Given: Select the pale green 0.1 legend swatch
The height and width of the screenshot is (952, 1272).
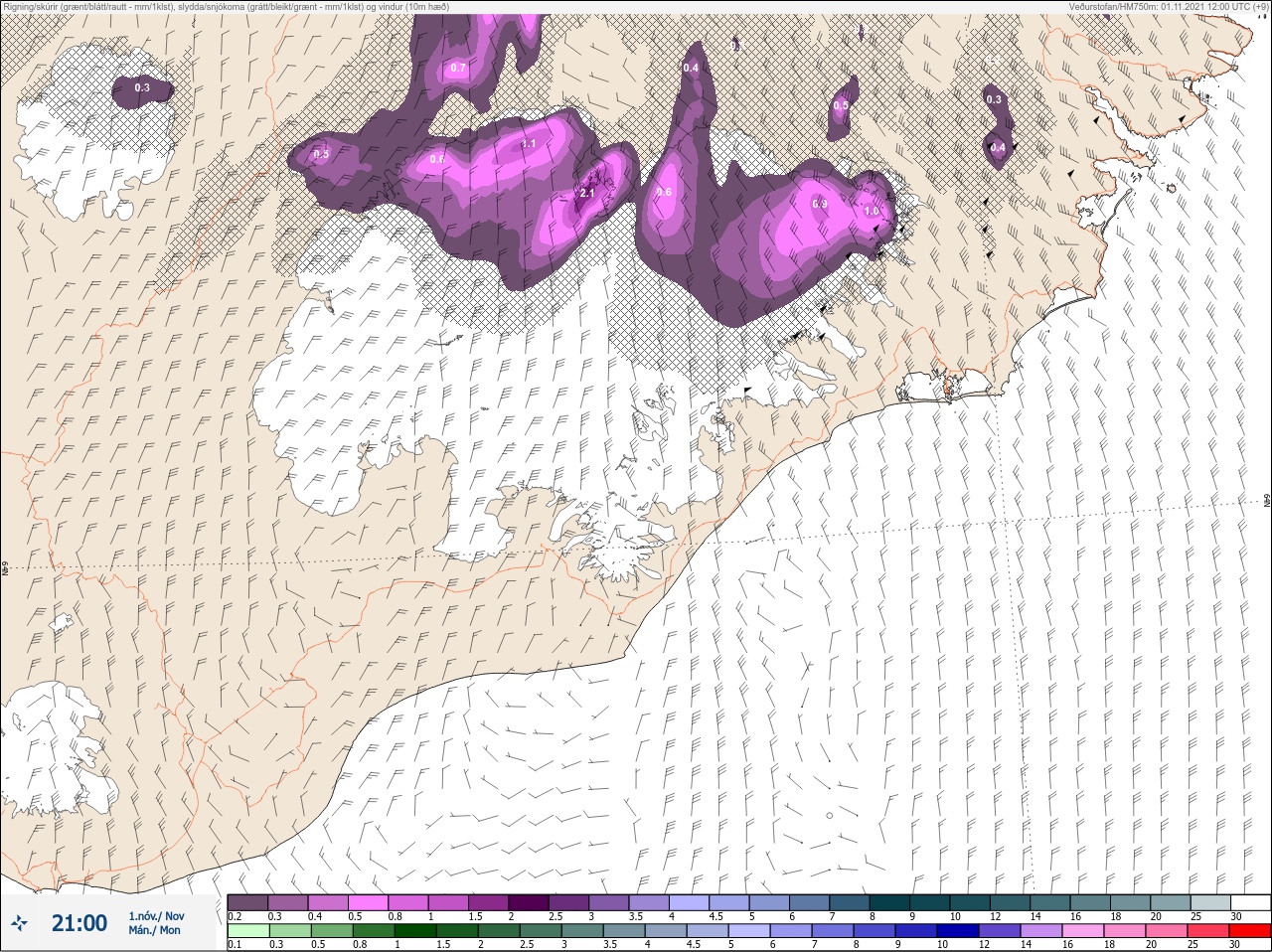Looking at the screenshot, I should (247, 931).
